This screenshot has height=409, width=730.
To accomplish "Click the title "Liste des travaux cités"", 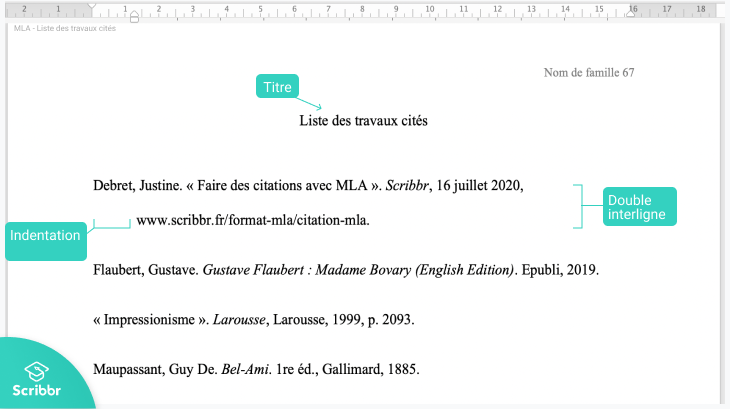I will [363, 121].
